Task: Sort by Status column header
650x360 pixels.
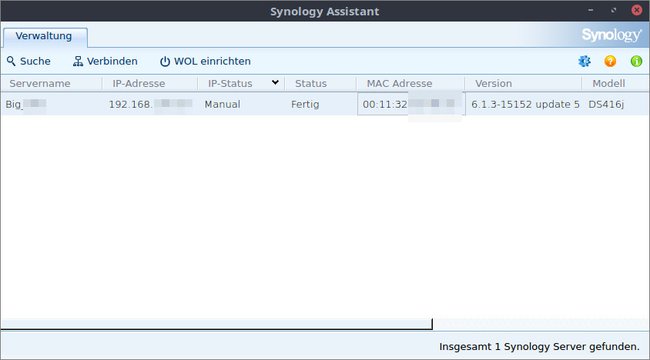Action: 320,83
